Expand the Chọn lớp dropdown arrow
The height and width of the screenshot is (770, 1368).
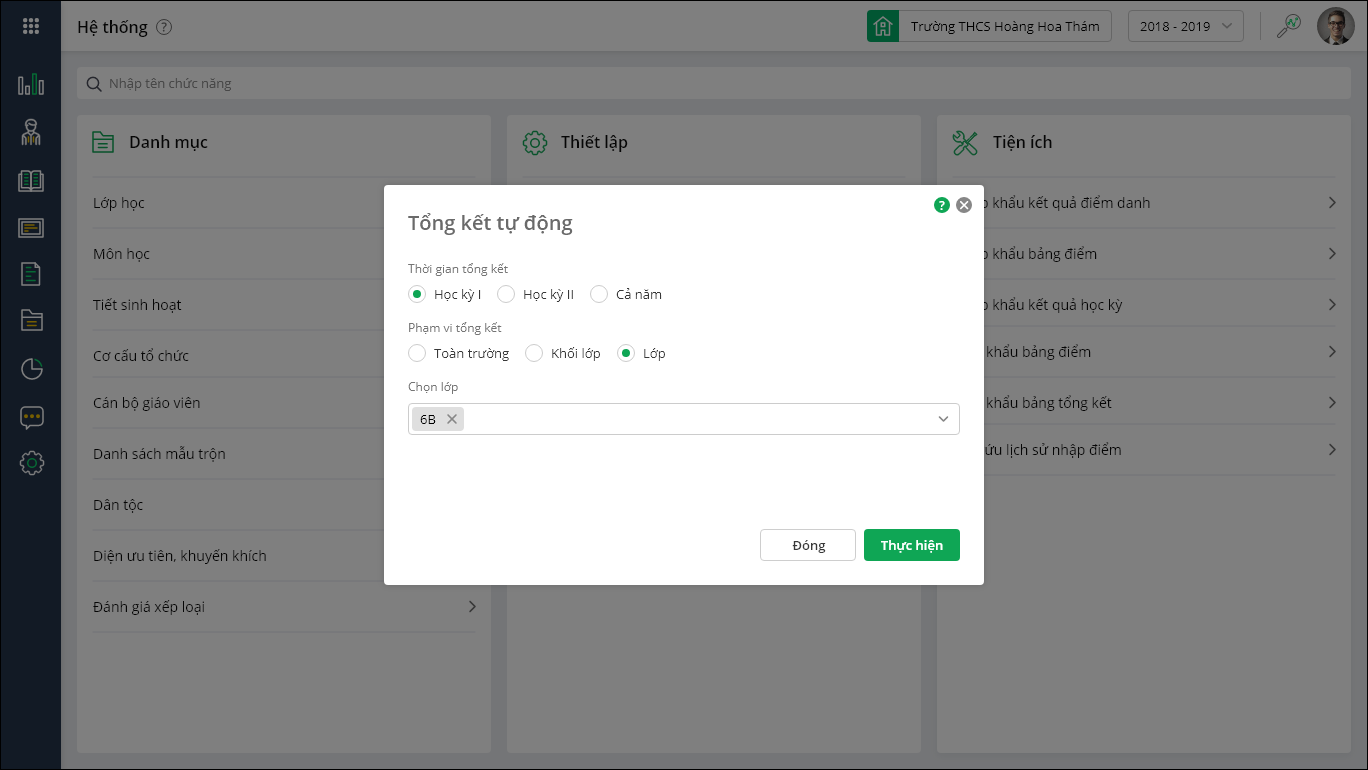(x=943, y=419)
